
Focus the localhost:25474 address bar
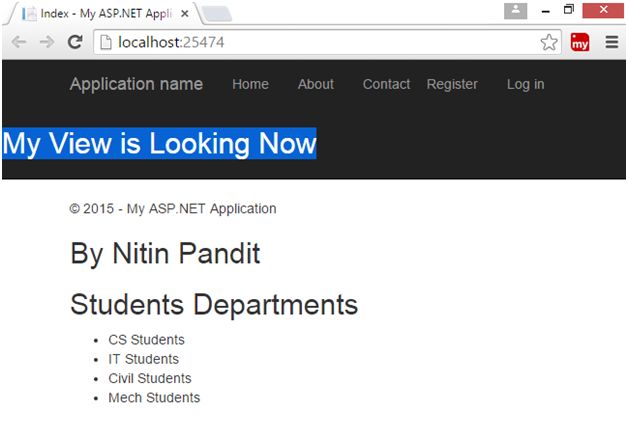coord(320,42)
